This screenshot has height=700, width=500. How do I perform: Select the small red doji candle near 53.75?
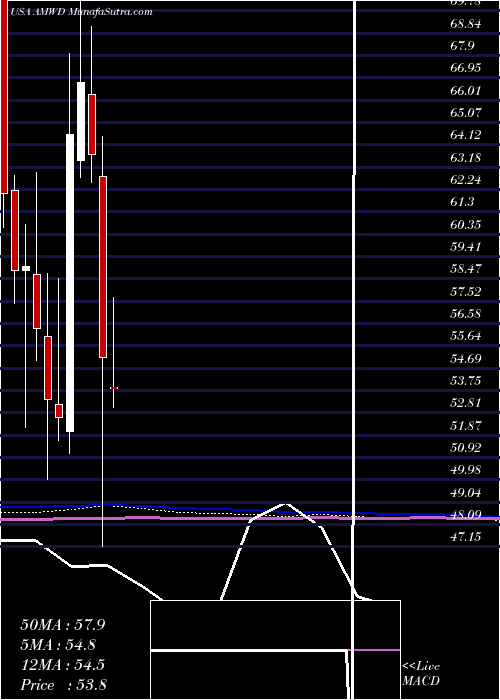(114, 388)
